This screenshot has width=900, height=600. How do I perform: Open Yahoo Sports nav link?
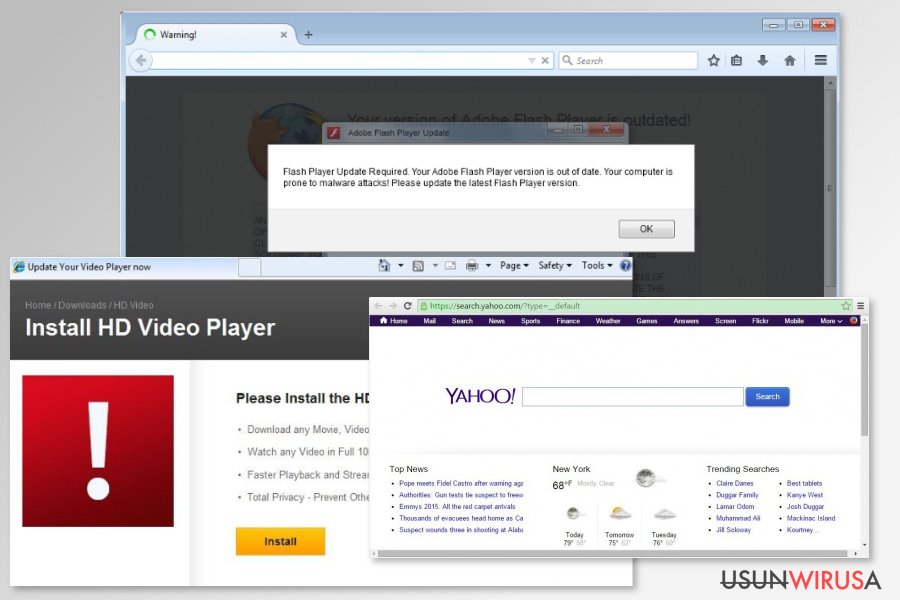tap(530, 321)
